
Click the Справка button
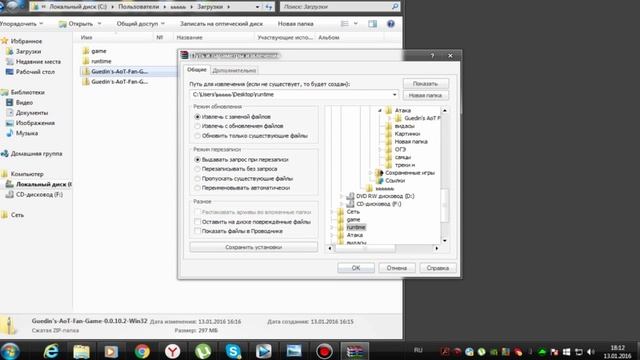click(438, 268)
